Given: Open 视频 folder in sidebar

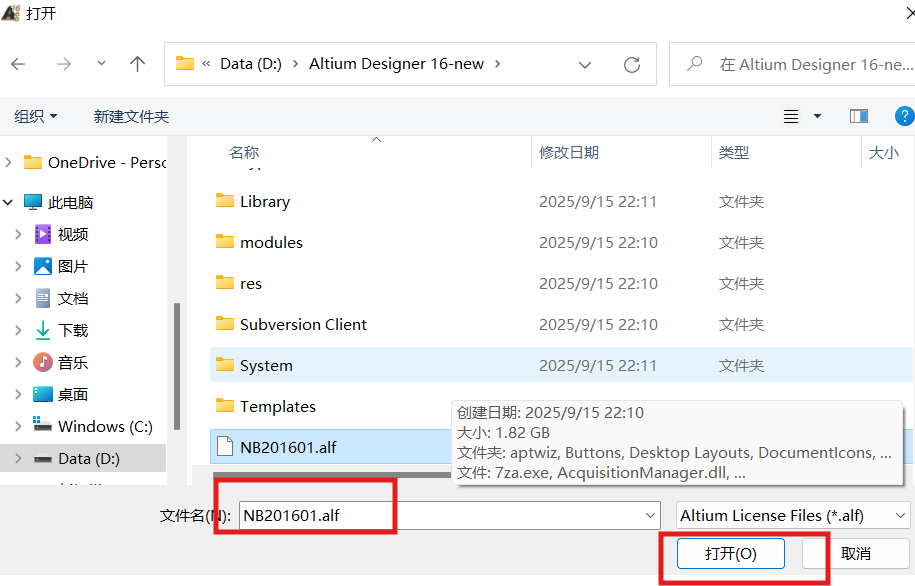Looking at the screenshot, I should pos(61,235).
